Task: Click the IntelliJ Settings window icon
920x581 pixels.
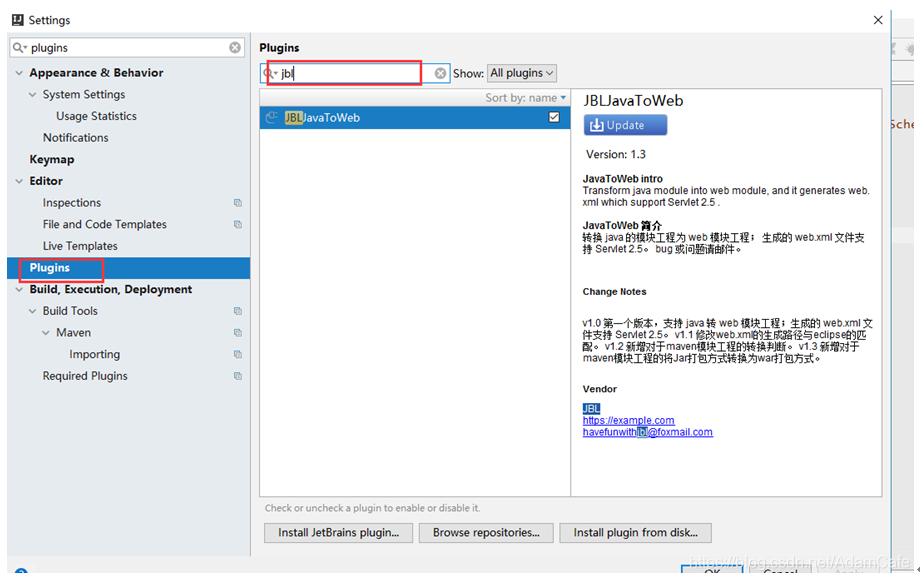Action: [x=18, y=20]
